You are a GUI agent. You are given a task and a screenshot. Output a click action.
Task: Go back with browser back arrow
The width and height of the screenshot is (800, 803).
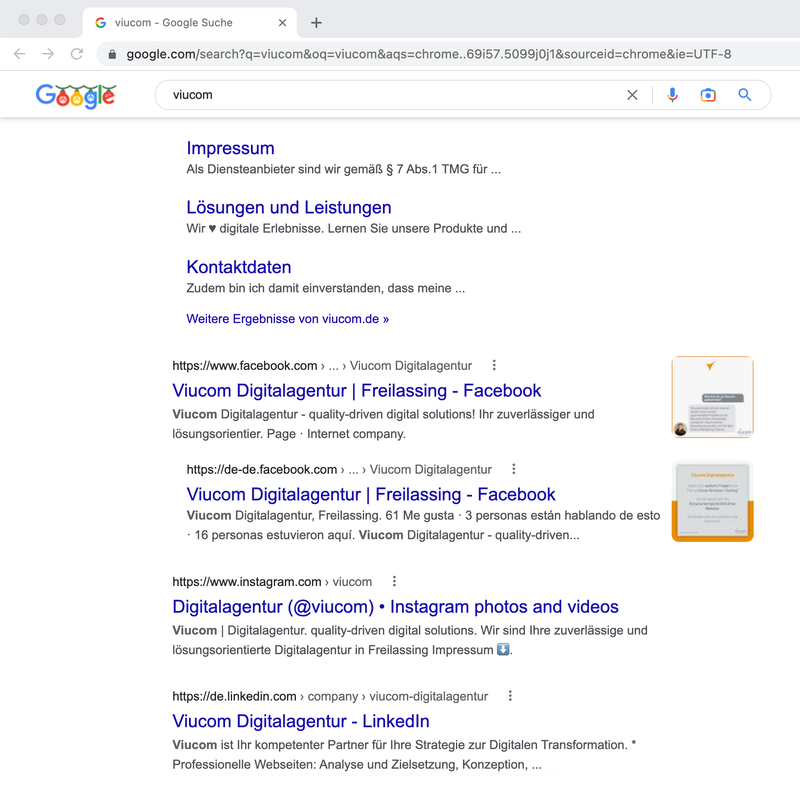[20, 54]
